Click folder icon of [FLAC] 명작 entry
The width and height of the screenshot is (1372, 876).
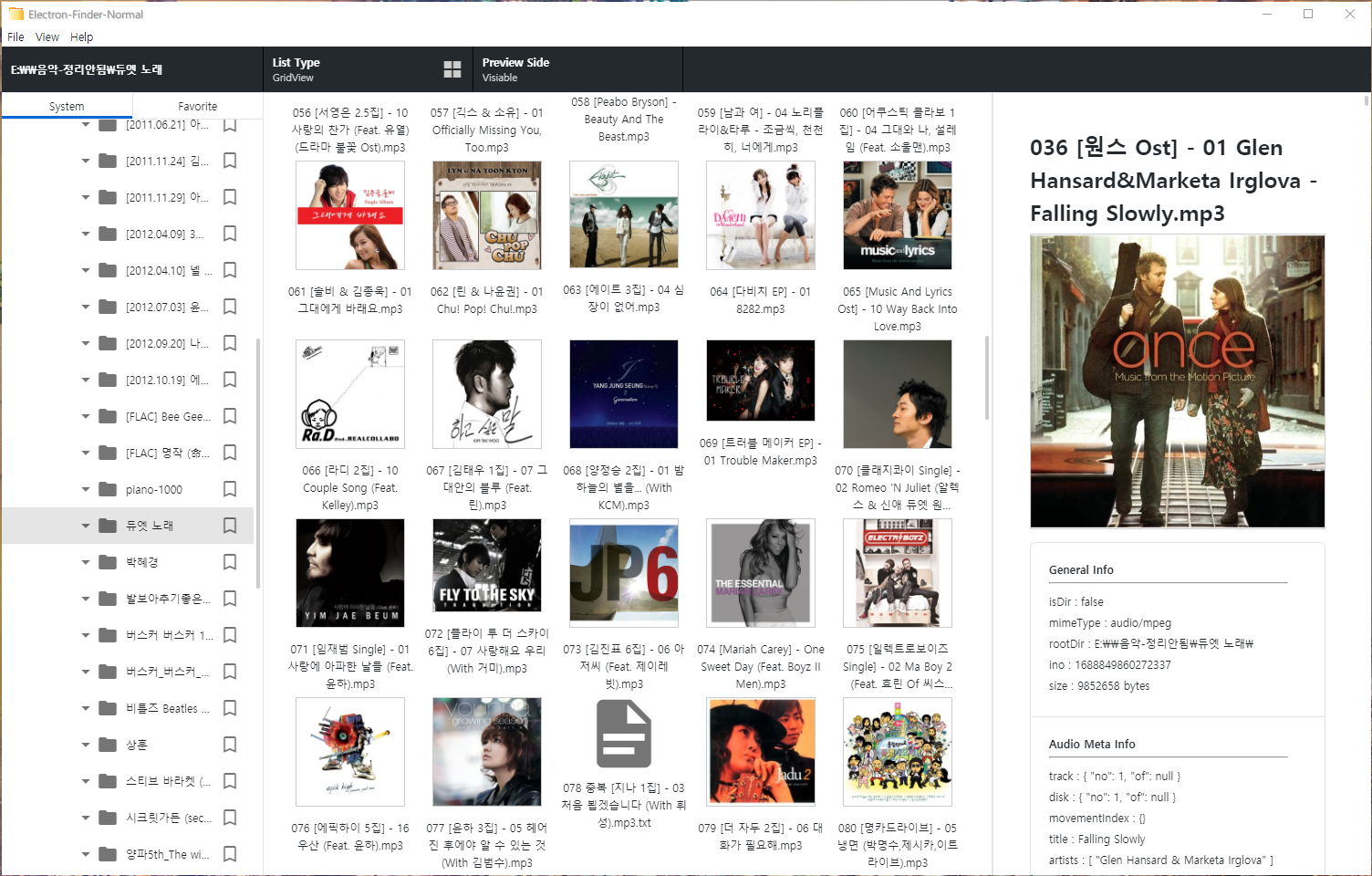click(108, 453)
